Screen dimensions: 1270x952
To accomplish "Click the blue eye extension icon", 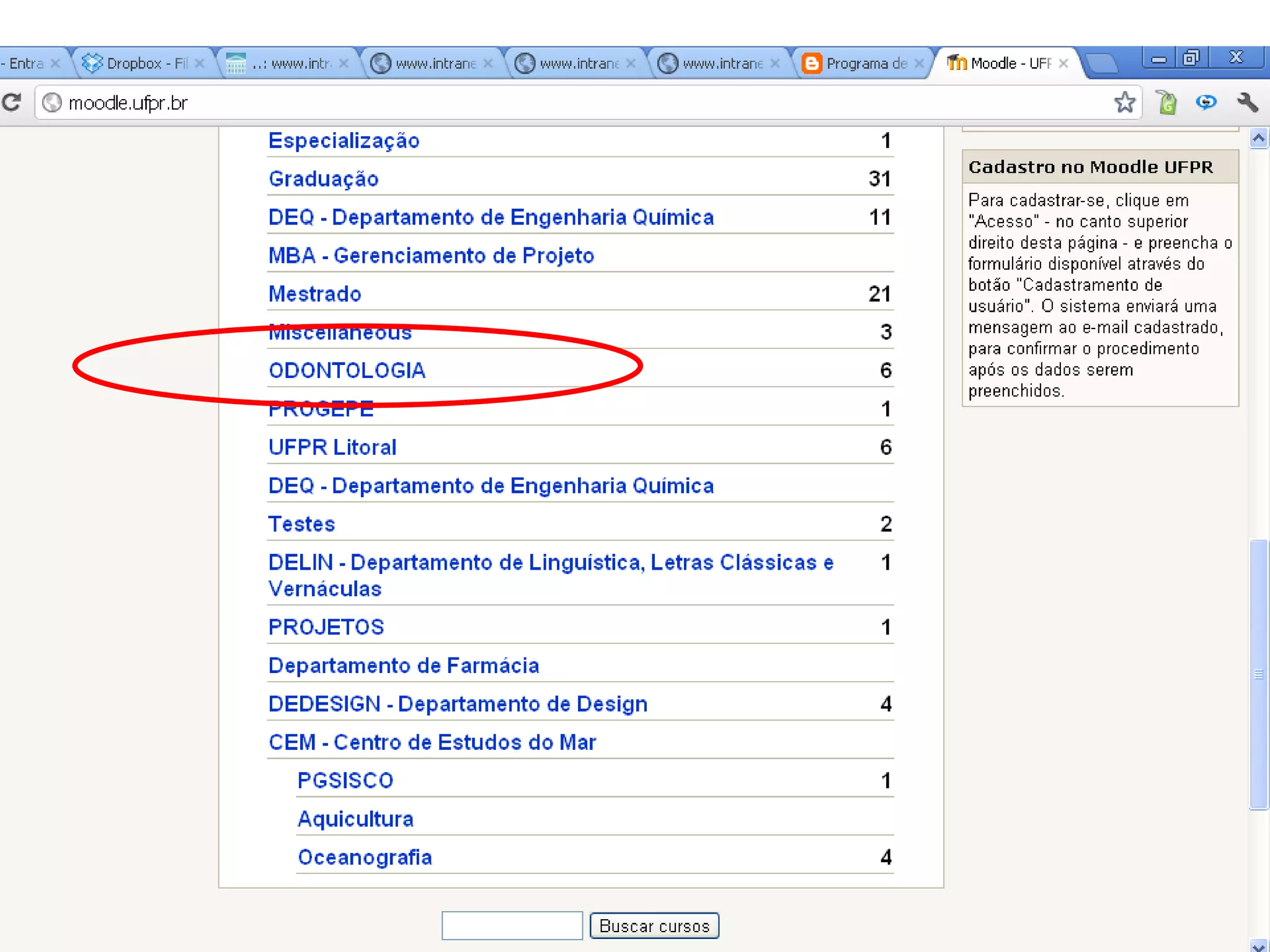I will [x=1206, y=102].
